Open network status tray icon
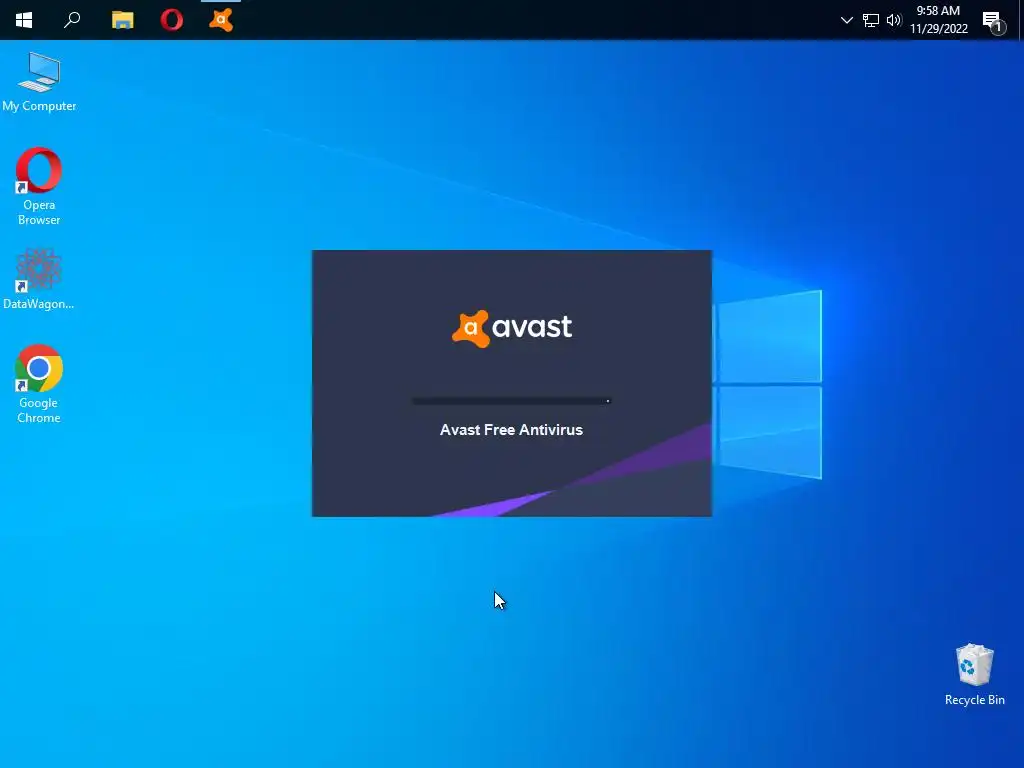The image size is (1024, 768). pyautogui.click(x=871, y=20)
